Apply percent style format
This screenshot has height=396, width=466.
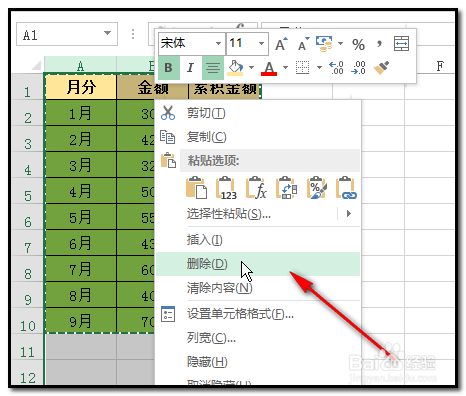pyautogui.click(x=358, y=45)
